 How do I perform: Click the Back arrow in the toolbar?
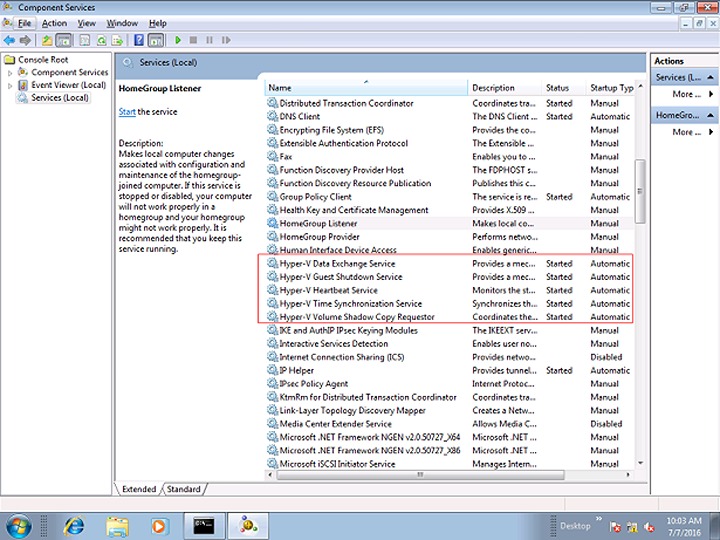point(9,40)
